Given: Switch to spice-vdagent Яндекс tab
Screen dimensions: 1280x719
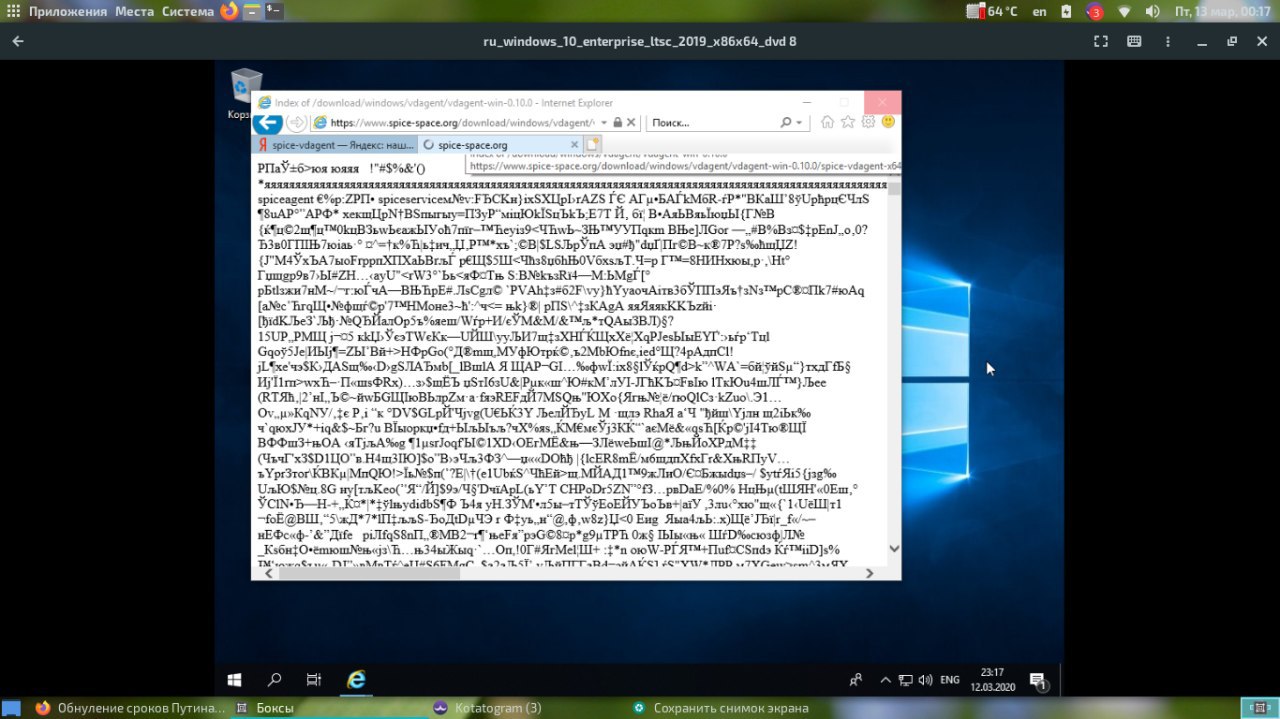Looking at the screenshot, I should (335, 145).
